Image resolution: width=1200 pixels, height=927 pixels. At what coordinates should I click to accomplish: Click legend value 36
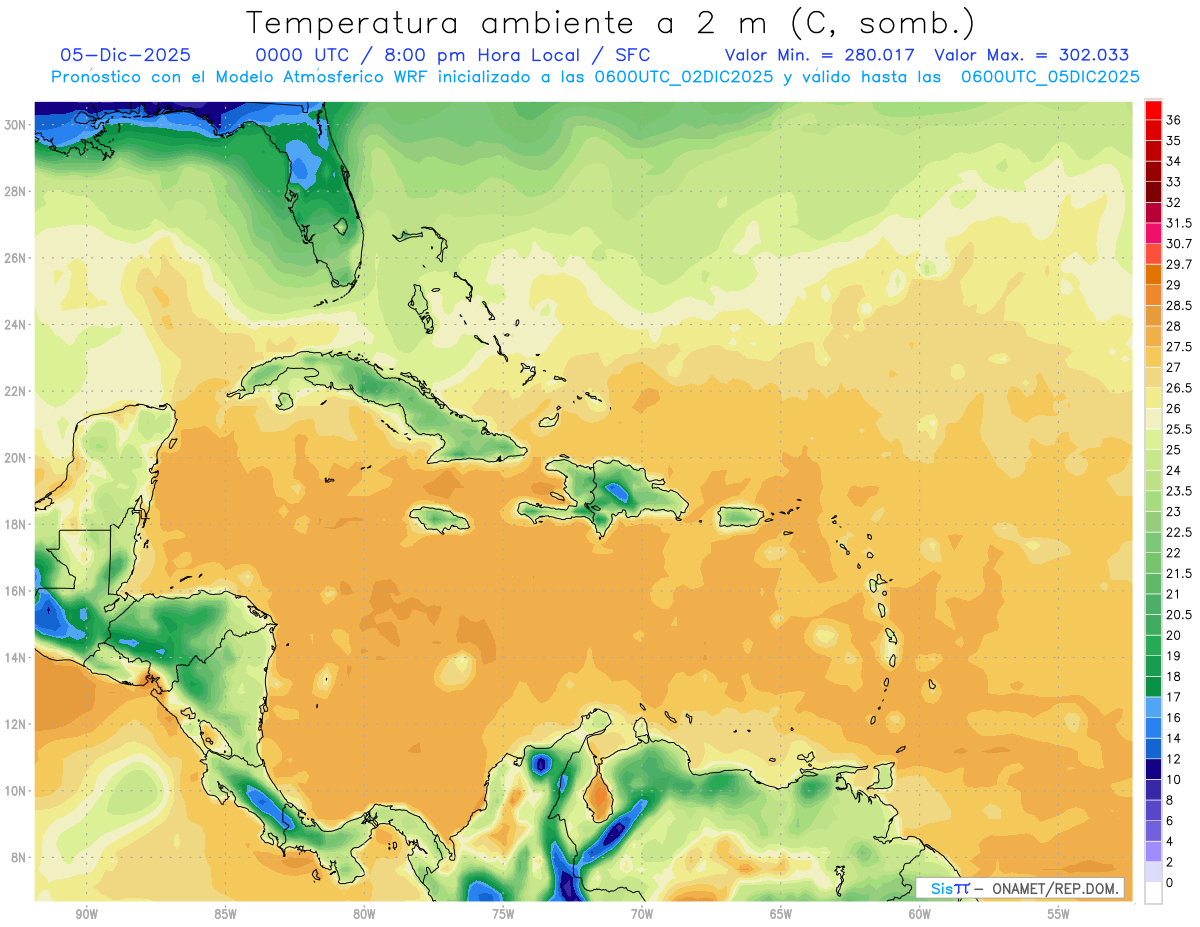(x=1173, y=120)
